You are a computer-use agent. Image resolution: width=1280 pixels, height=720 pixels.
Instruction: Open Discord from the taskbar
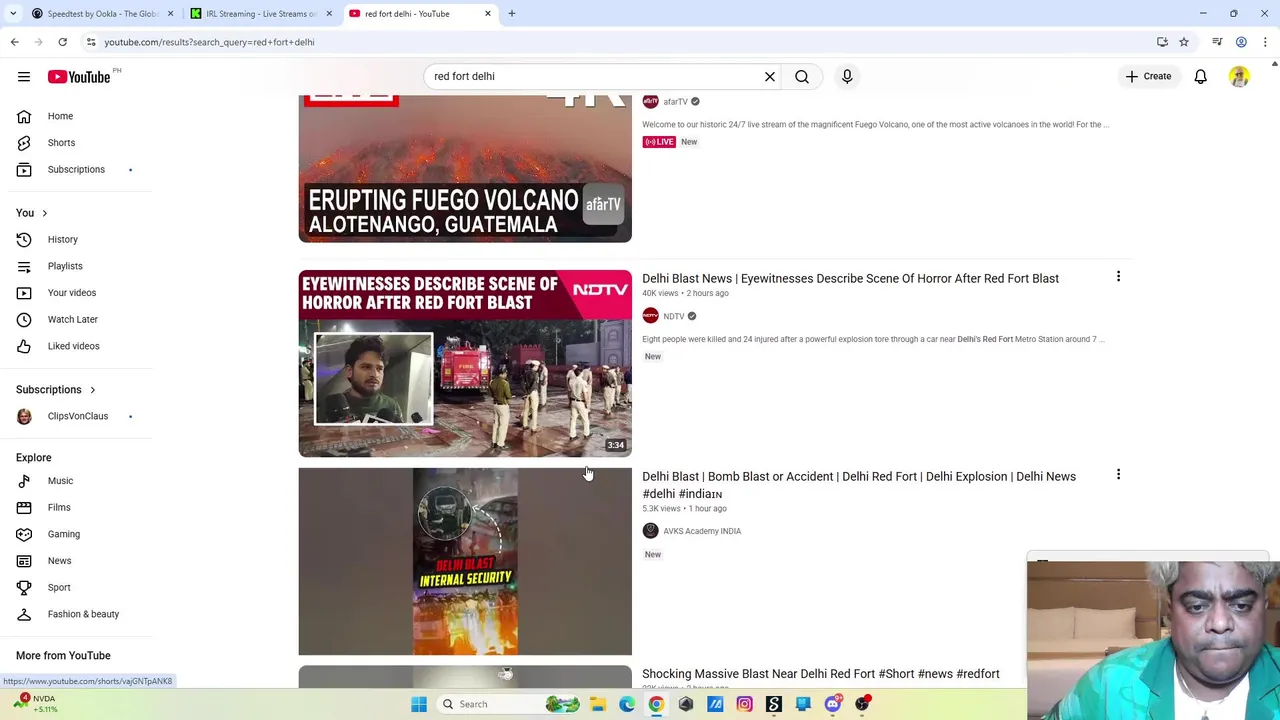(832, 704)
